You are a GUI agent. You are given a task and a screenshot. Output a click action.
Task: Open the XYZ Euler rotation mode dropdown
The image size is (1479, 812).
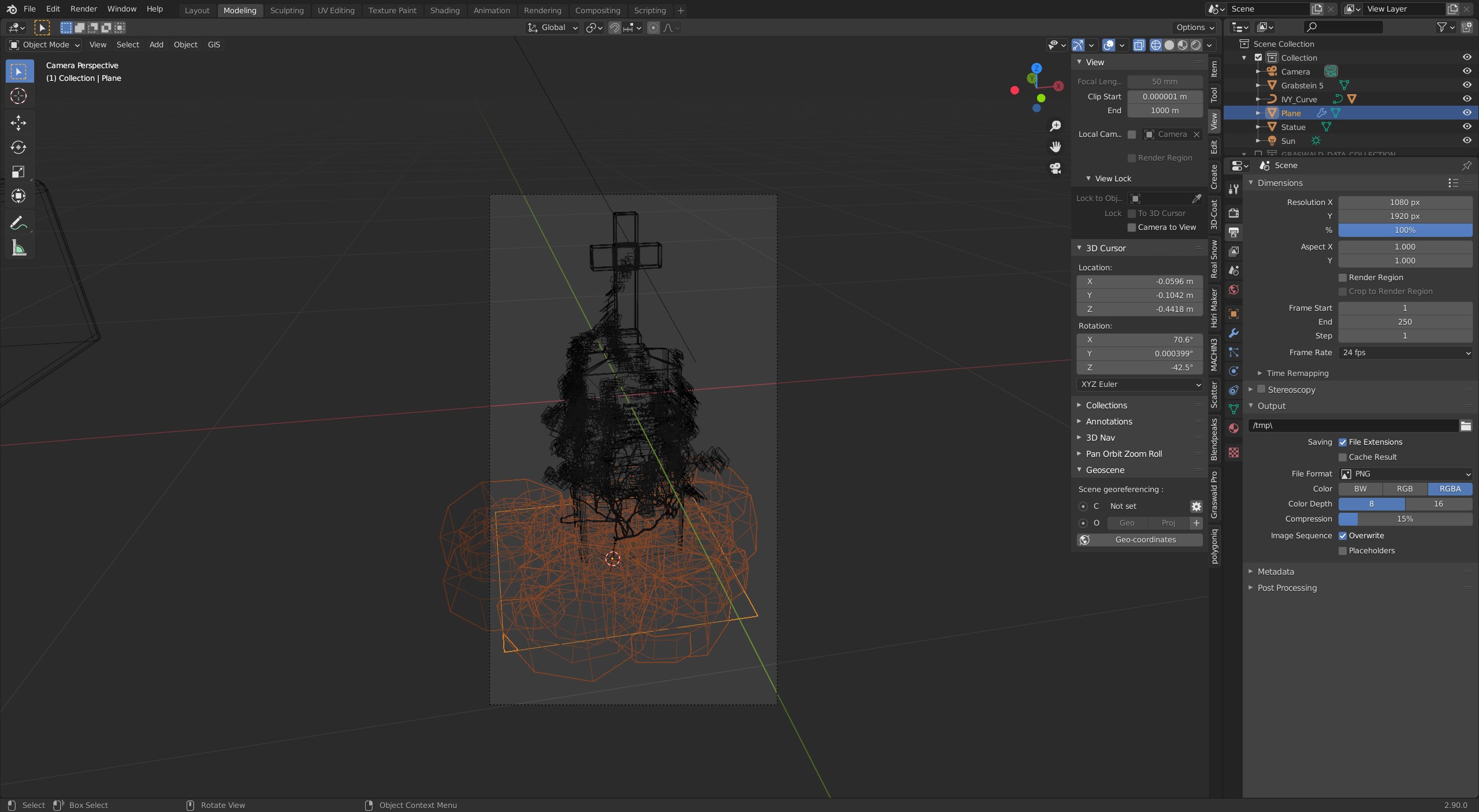tap(1139, 385)
